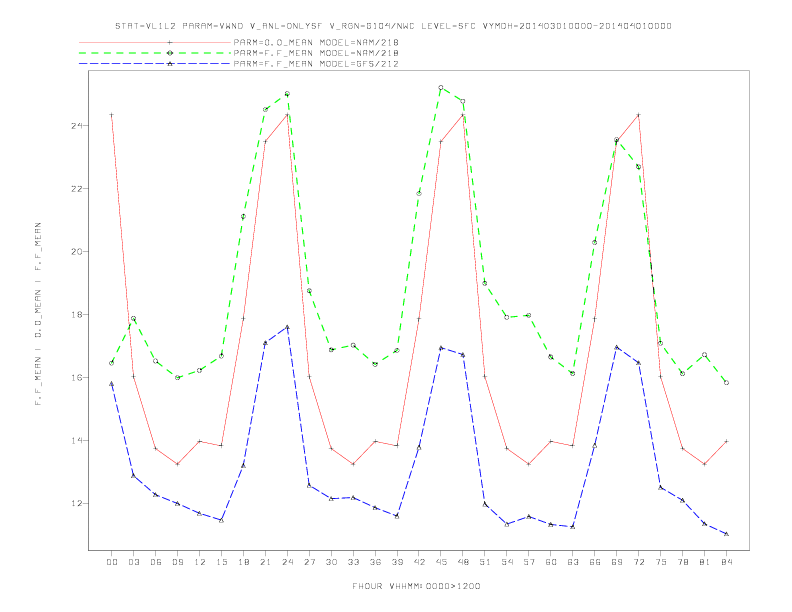
Task: Click x-axis tick label 42
Action: [x=419, y=562]
